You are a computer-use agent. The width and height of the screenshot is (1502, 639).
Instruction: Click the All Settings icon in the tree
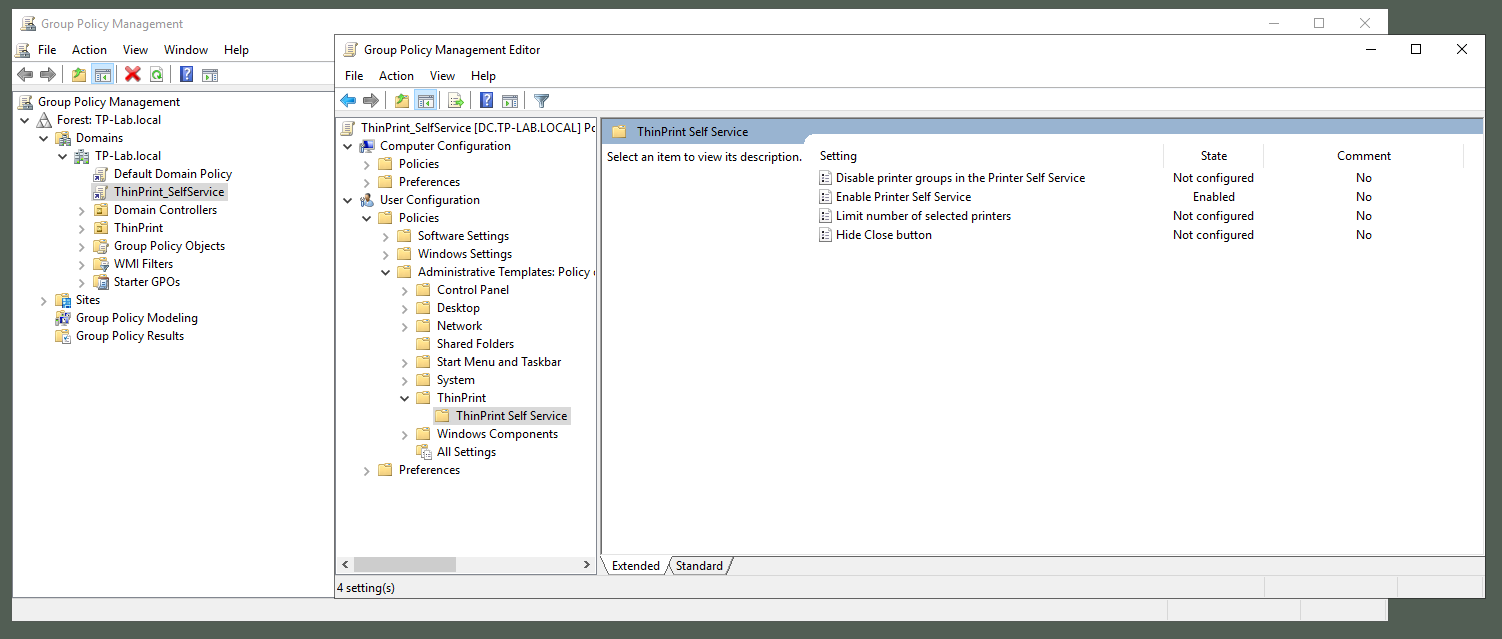[x=424, y=452]
